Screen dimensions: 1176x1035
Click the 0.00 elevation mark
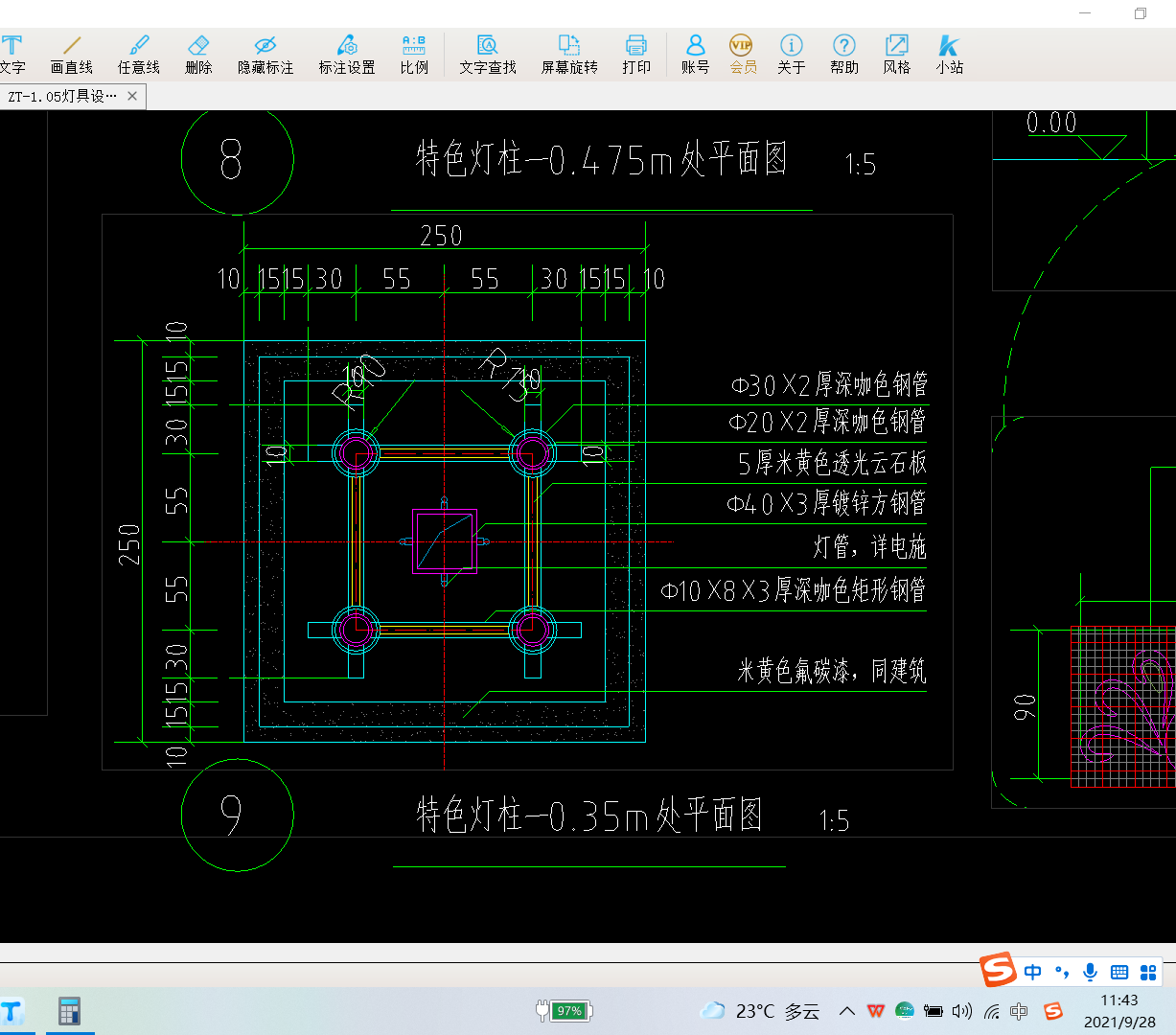(1051, 123)
